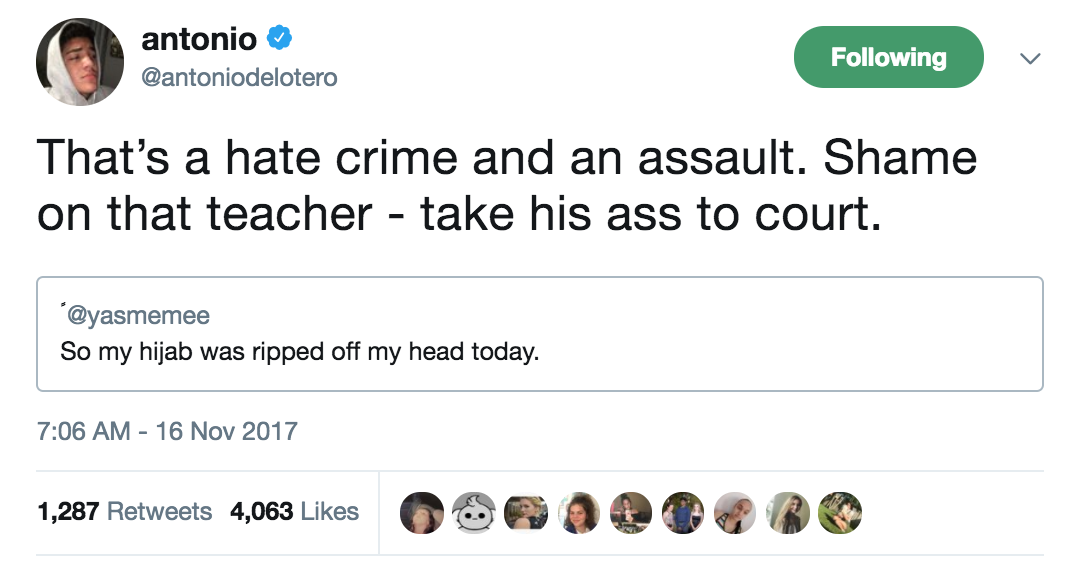The image size is (1076, 572).
Task: Open the liker avatar showing three people
Action: [683, 512]
